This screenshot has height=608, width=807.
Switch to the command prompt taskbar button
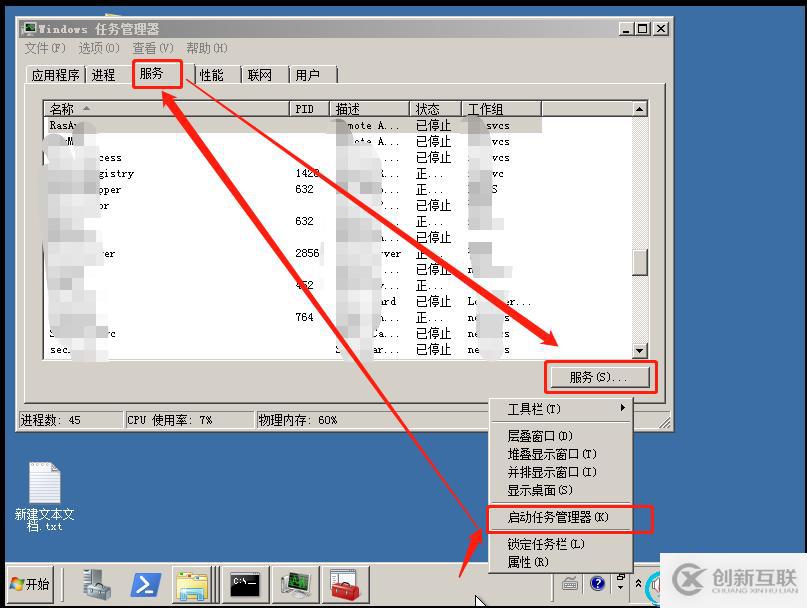tap(245, 584)
